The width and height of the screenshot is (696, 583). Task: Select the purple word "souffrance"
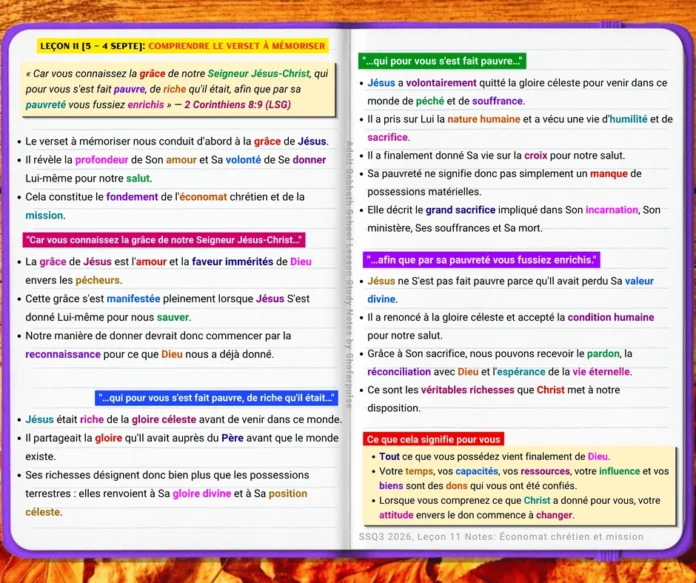497,101
